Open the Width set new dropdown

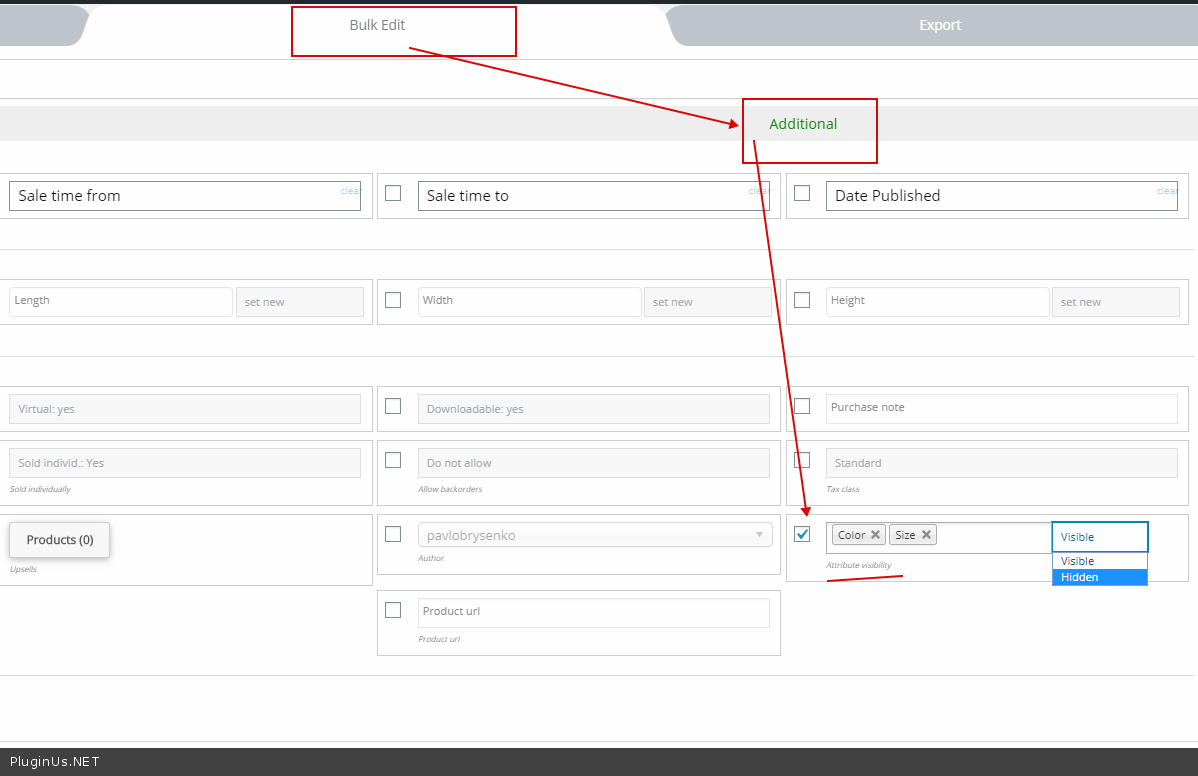[707, 302]
